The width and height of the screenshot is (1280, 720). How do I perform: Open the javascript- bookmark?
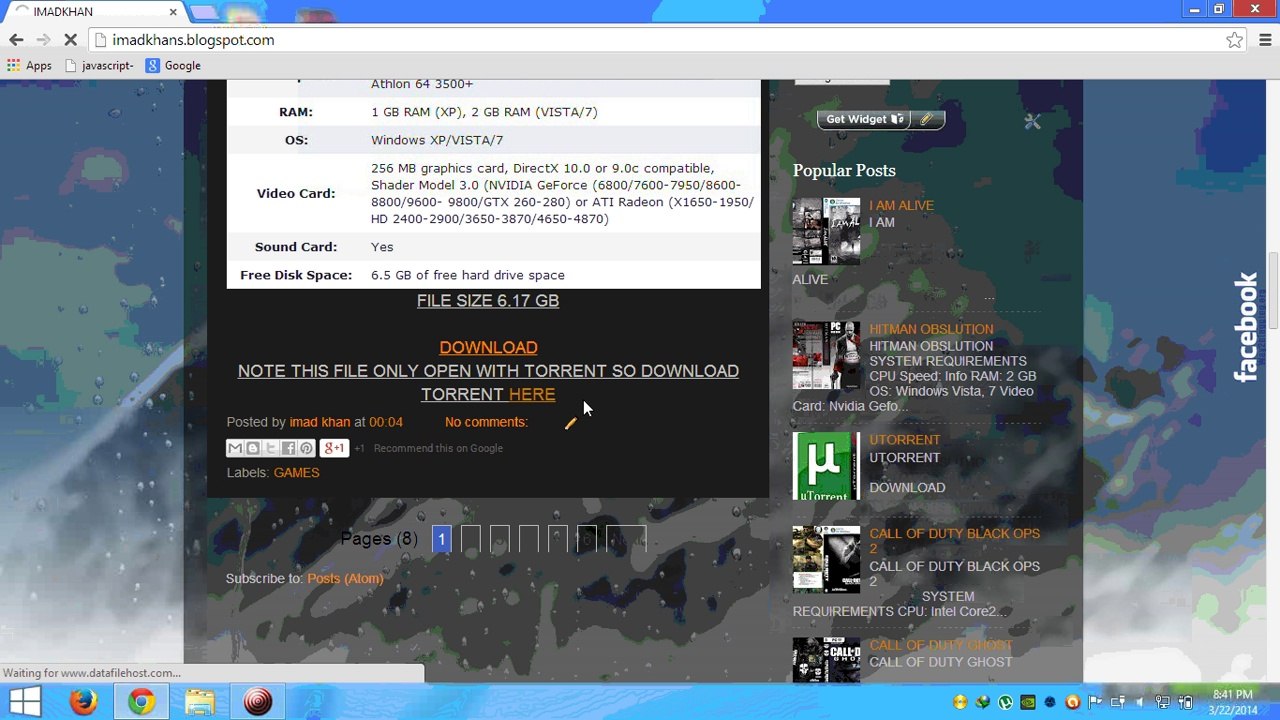[x=98, y=65]
